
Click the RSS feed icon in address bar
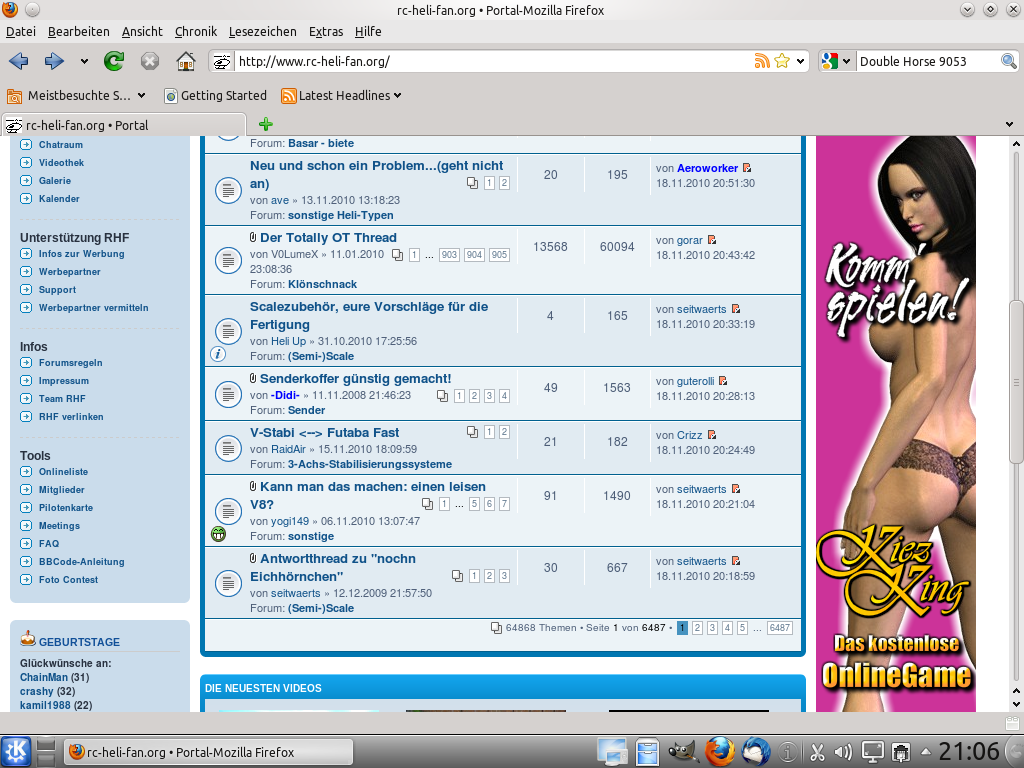click(762, 61)
